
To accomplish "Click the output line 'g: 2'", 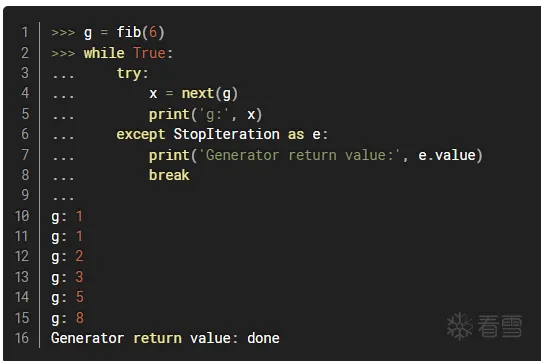I will click(67, 256).
